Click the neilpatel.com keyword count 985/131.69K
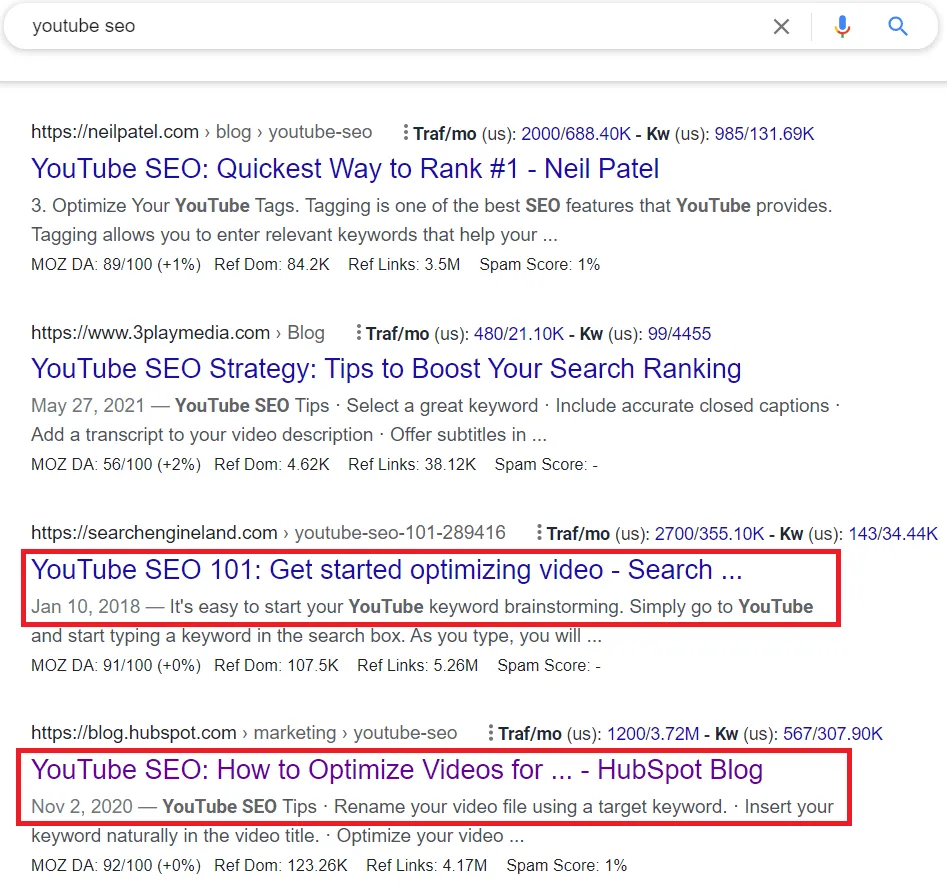This screenshot has height=887, width=947. pyautogui.click(x=764, y=133)
